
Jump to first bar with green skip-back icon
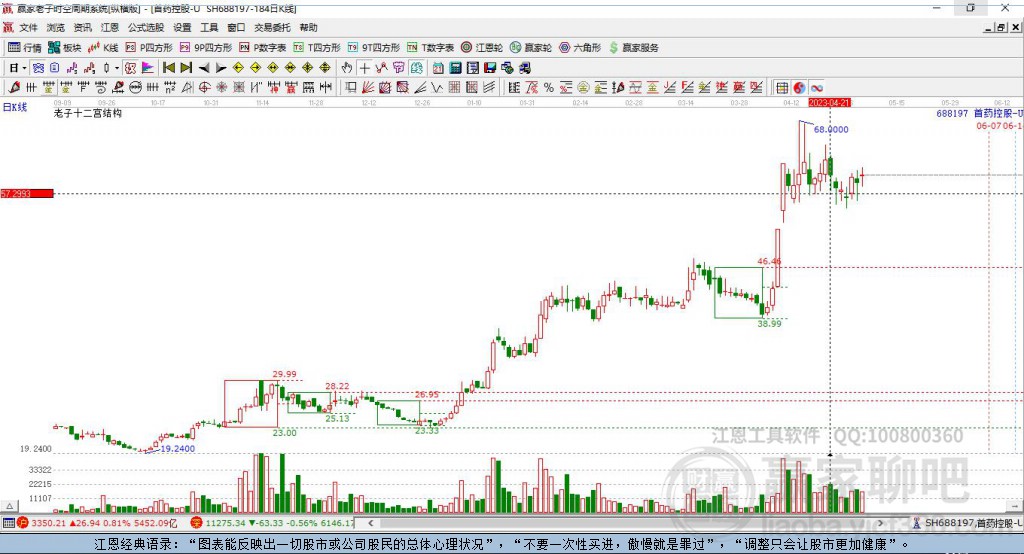click(168, 68)
